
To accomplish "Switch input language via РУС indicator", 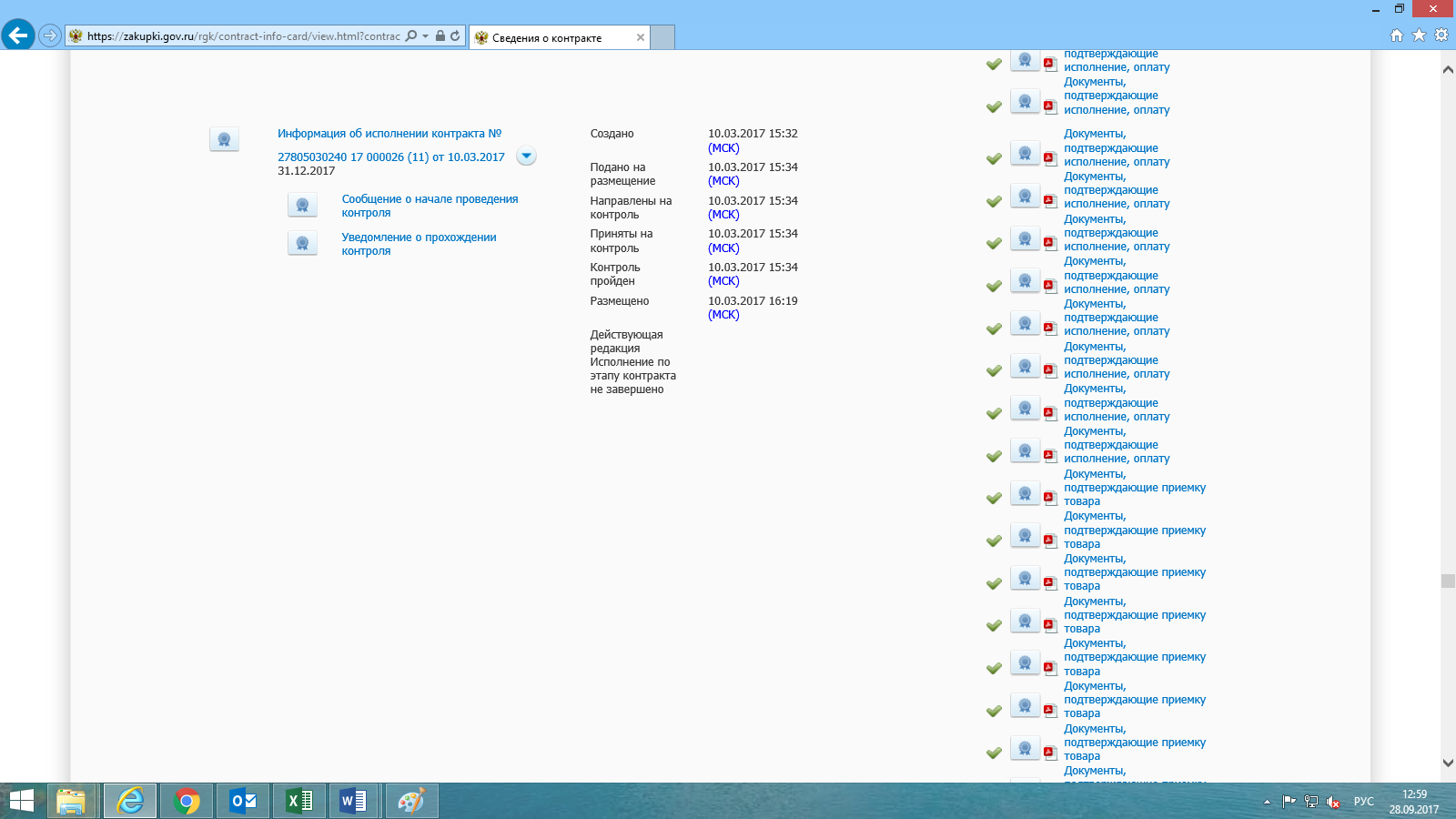I will 1363,802.
